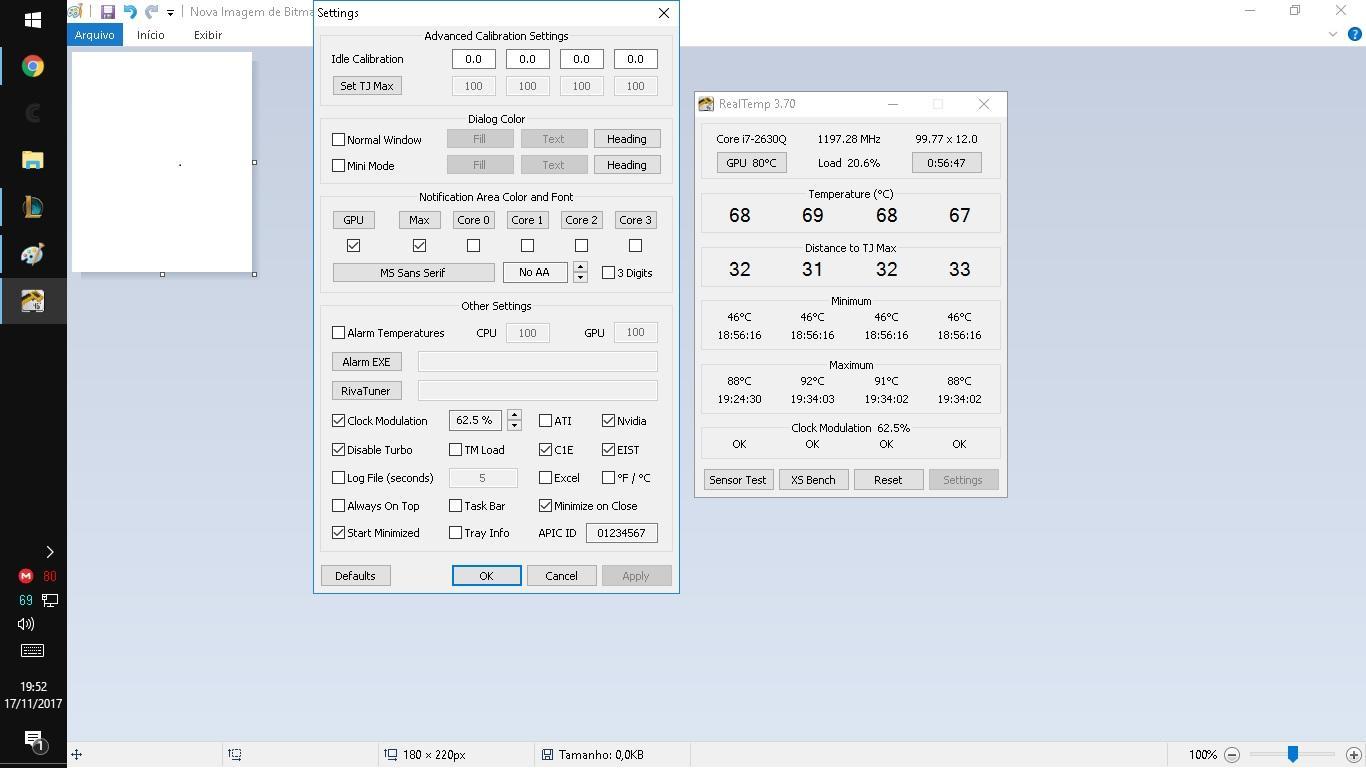Click the zoom in plus button in Paint
The image size is (1366, 768).
point(1354,755)
